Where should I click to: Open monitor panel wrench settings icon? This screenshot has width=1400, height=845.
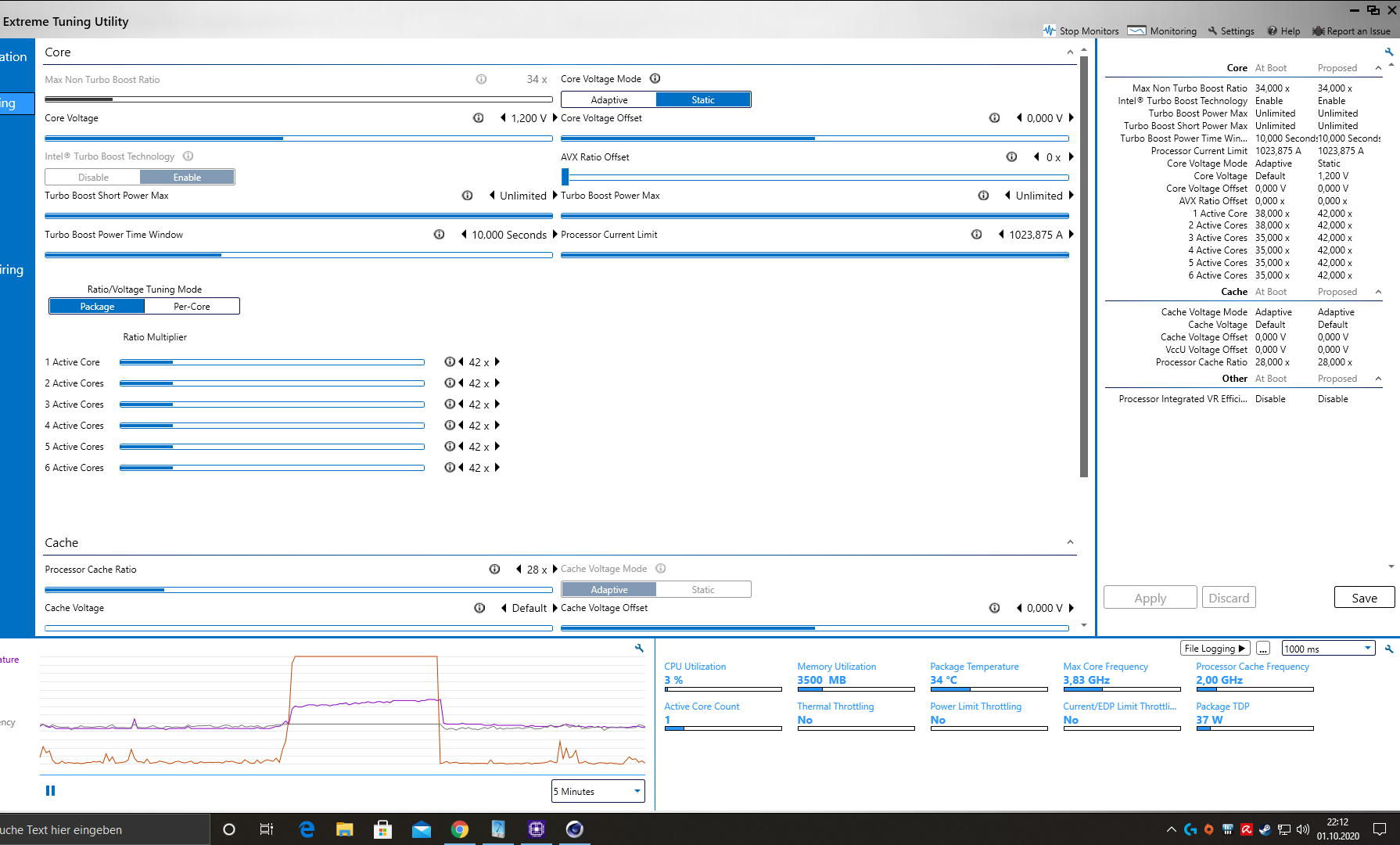(1389, 649)
